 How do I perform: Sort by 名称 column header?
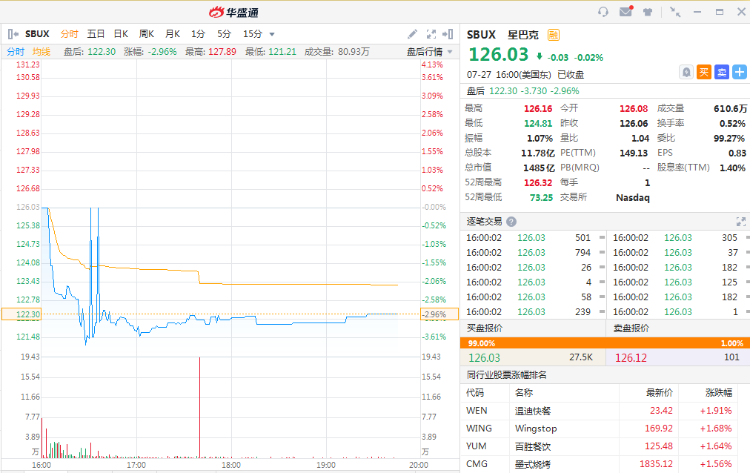524,393
